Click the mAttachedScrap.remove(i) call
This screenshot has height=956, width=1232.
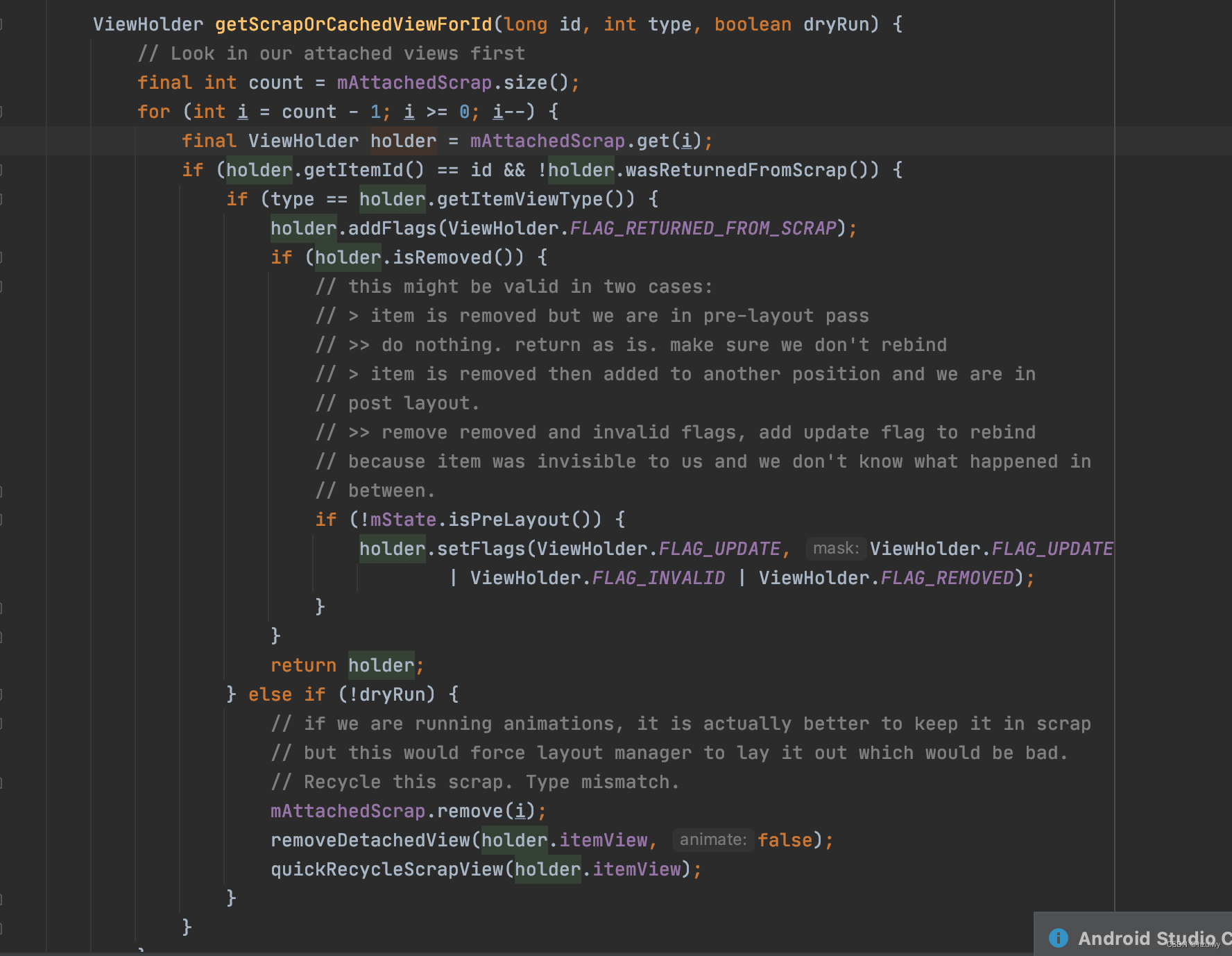tap(403, 811)
